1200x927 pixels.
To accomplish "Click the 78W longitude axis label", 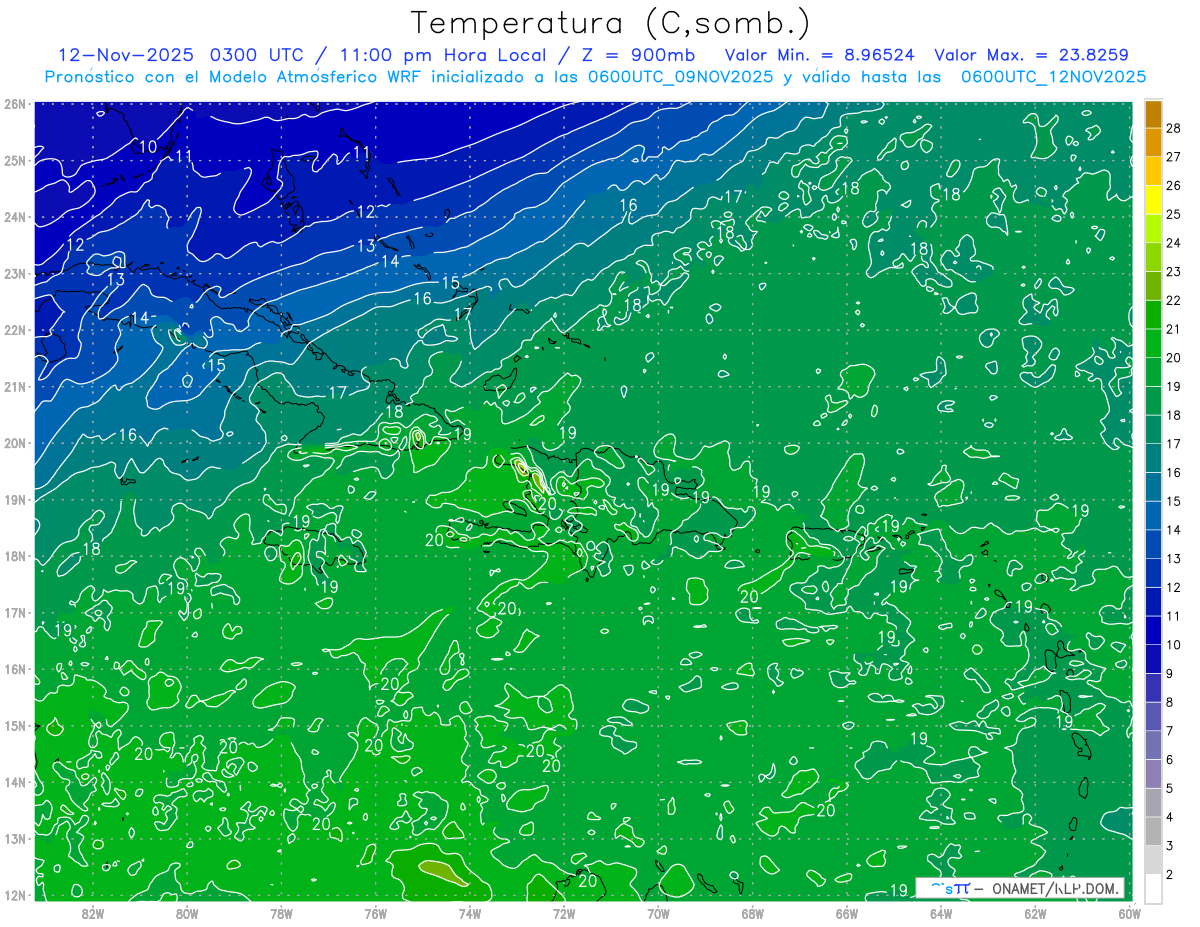I will pyautogui.click(x=281, y=912).
